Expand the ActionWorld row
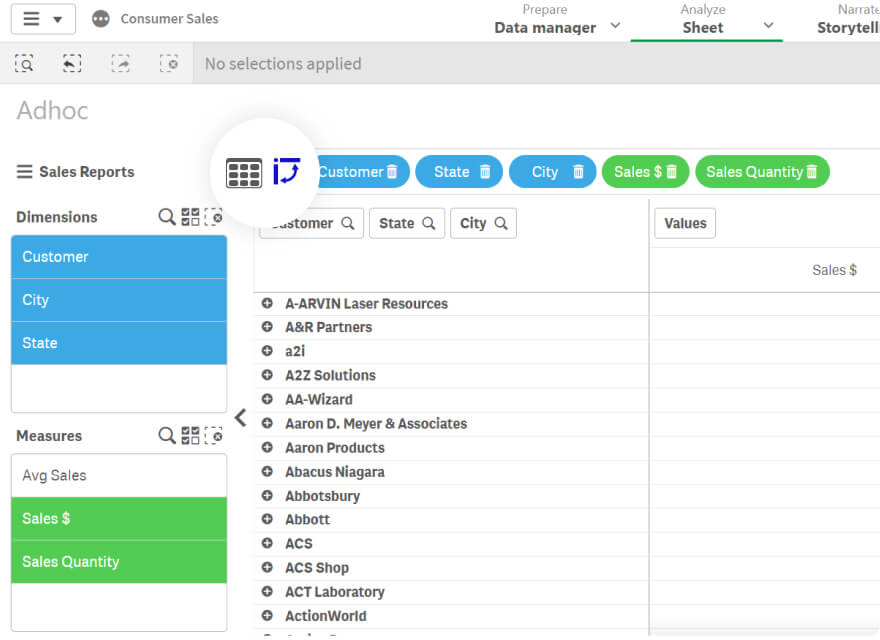 pos(267,616)
